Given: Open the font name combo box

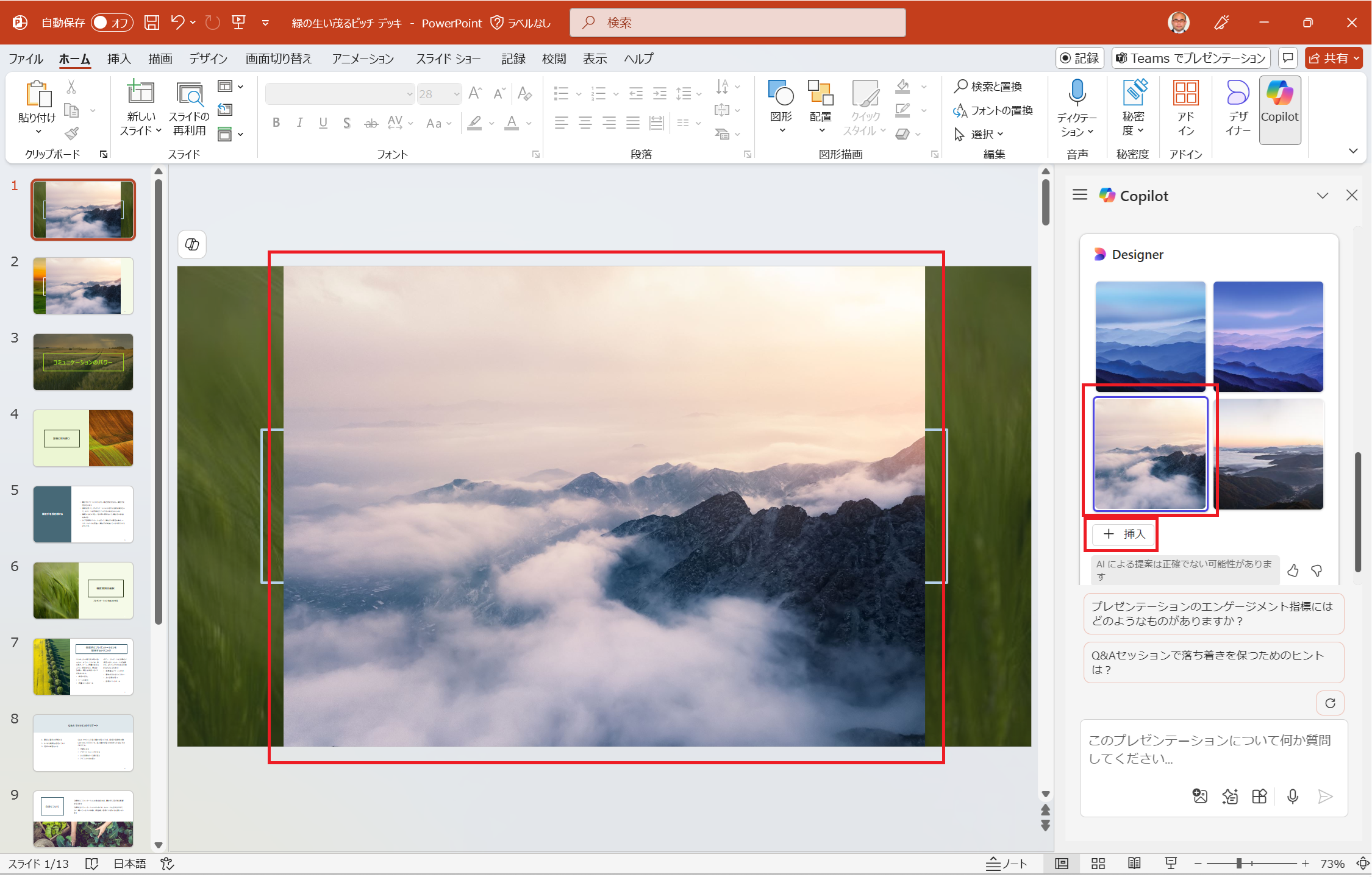Looking at the screenshot, I should (340, 94).
